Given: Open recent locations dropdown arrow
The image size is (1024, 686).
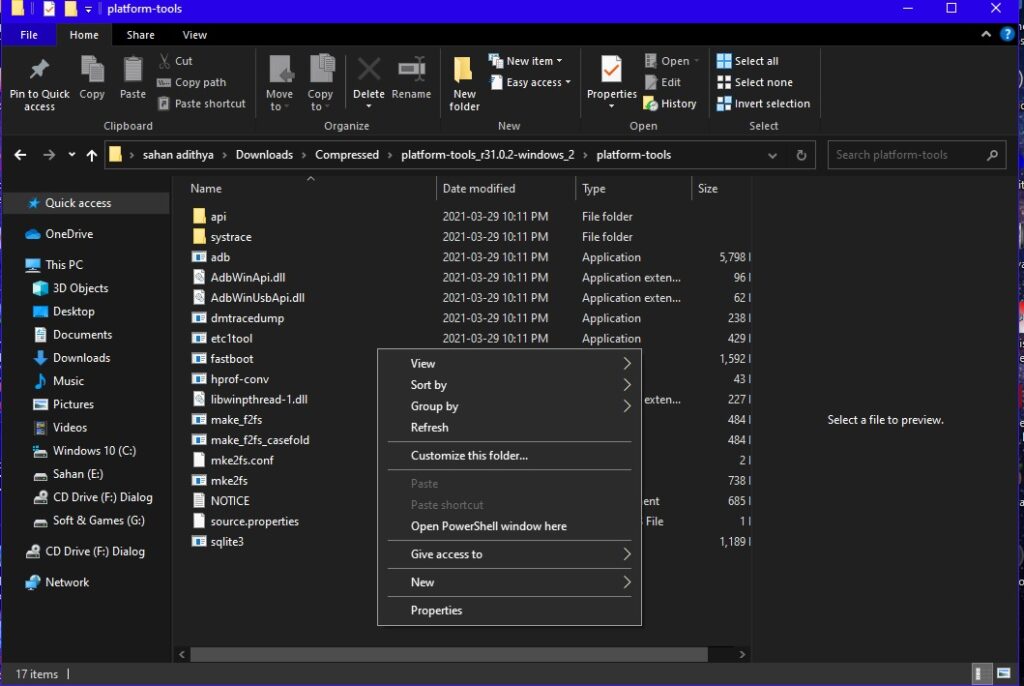Looking at the screenshot, I should [71, 155].
